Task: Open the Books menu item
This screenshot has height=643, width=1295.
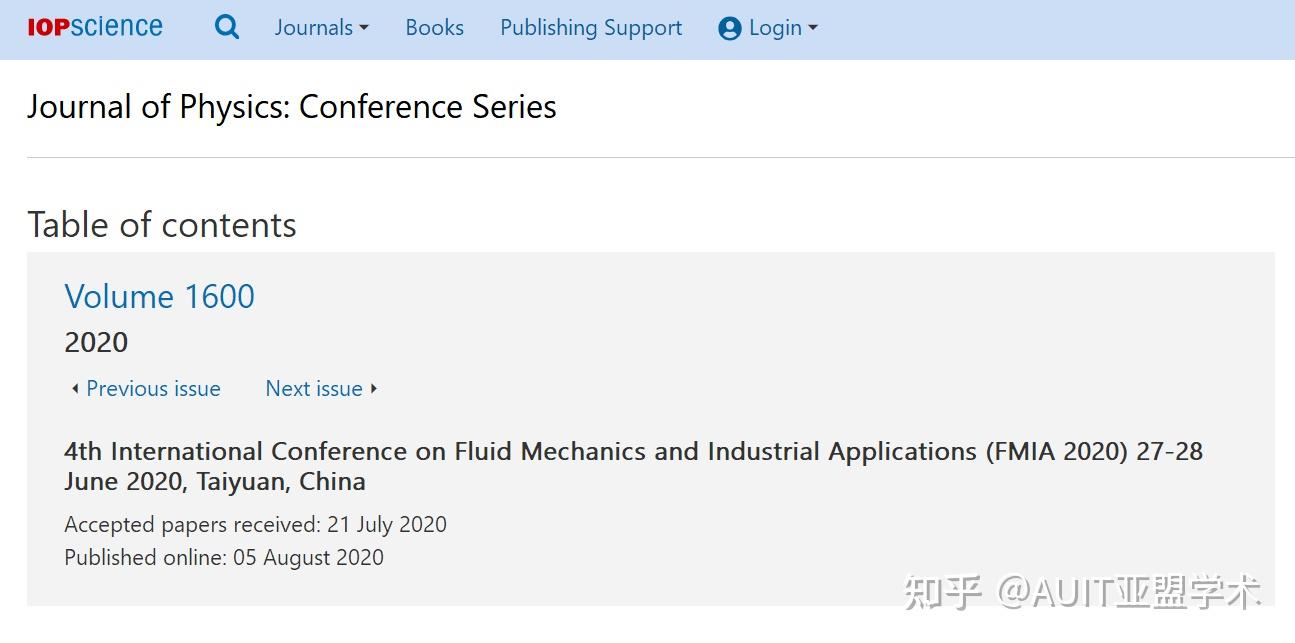Action: point(434,28)
